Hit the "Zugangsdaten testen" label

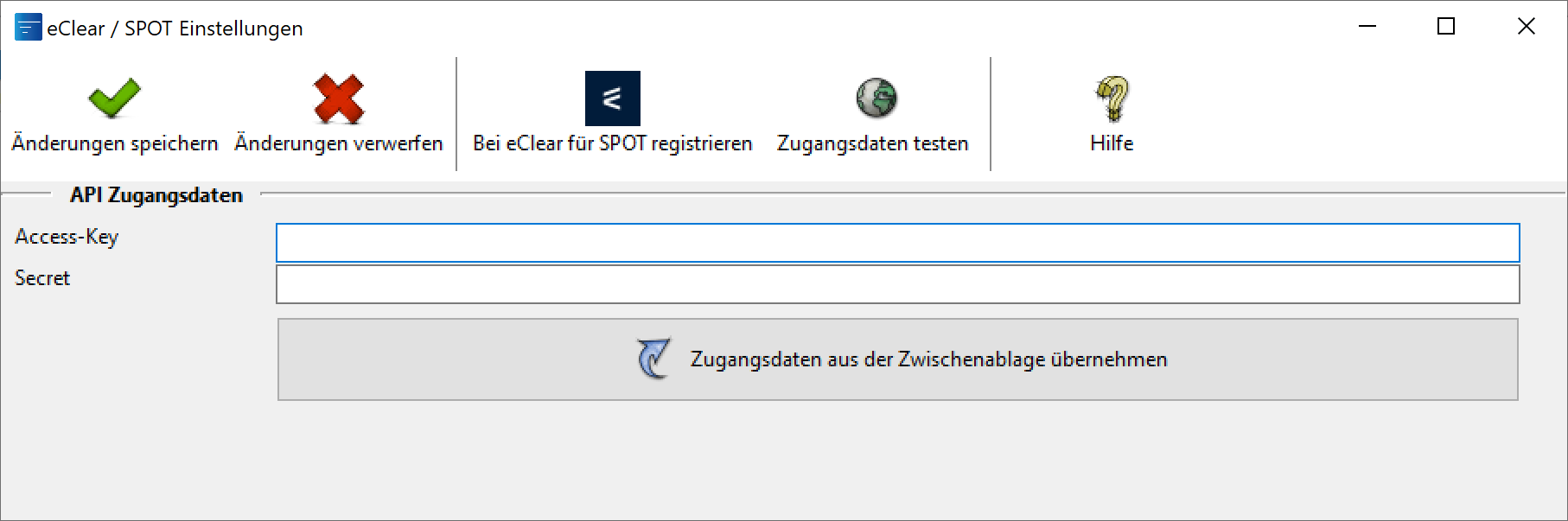pyautogui.click(x=872, y=143)
